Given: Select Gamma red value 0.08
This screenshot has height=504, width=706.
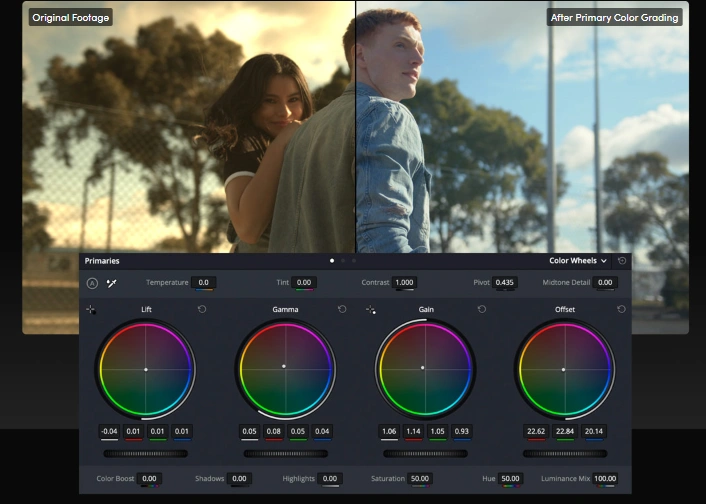Looking at the screenshot, I should click(x=273, y=431).
